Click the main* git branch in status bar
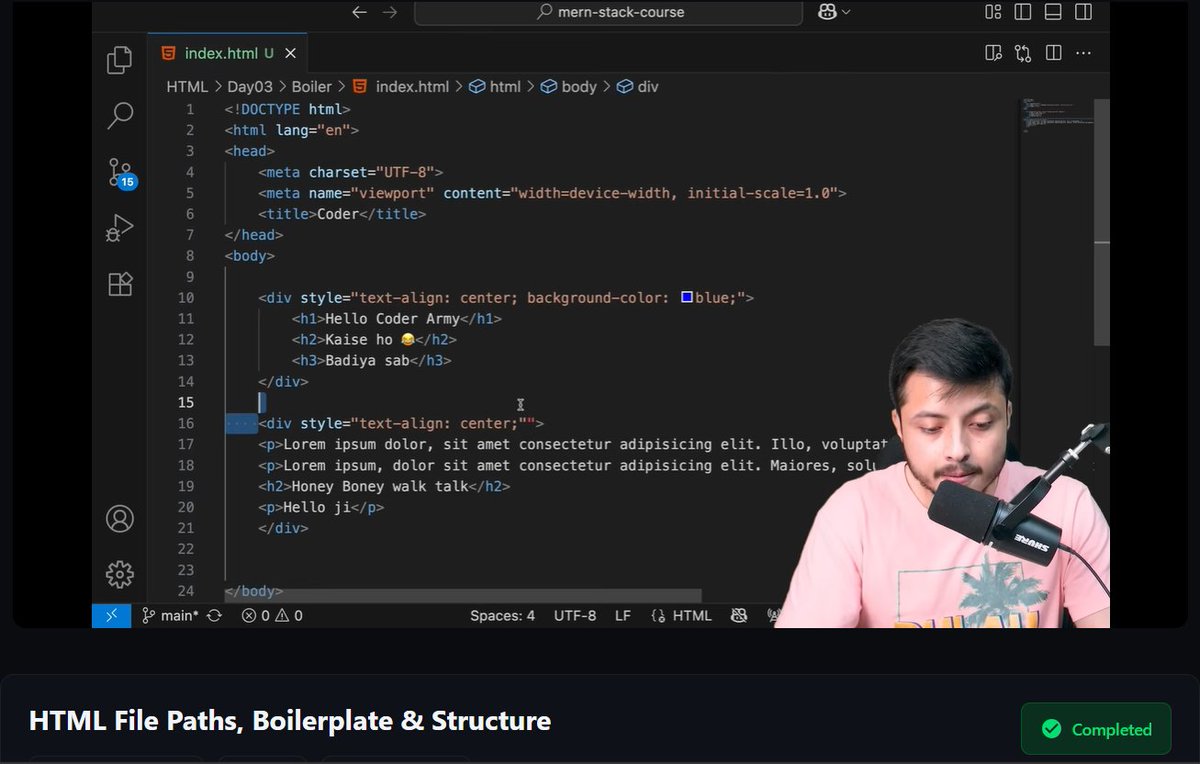1200x764 pixels. click(x=170, y=616)
